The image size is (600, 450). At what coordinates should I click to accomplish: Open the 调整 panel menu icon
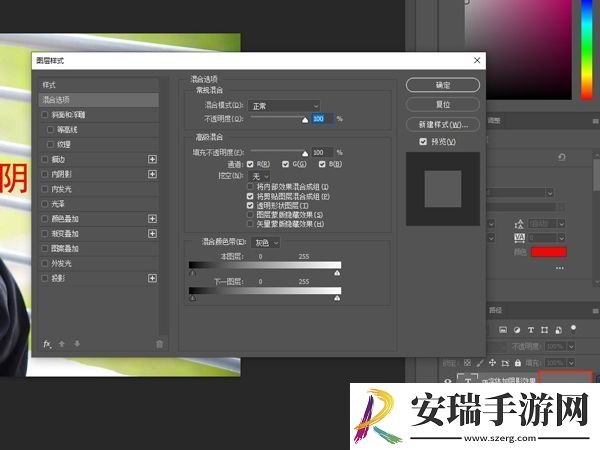(x=595, y=121)
